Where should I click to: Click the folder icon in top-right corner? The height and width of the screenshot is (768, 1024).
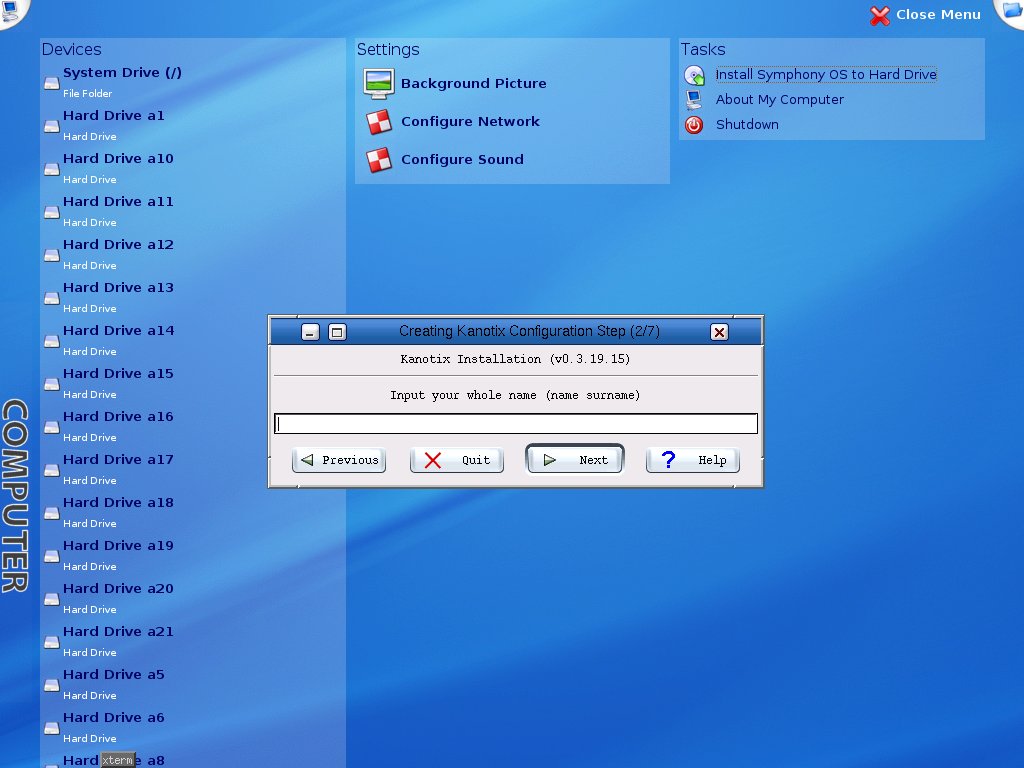click(1011, 10)
